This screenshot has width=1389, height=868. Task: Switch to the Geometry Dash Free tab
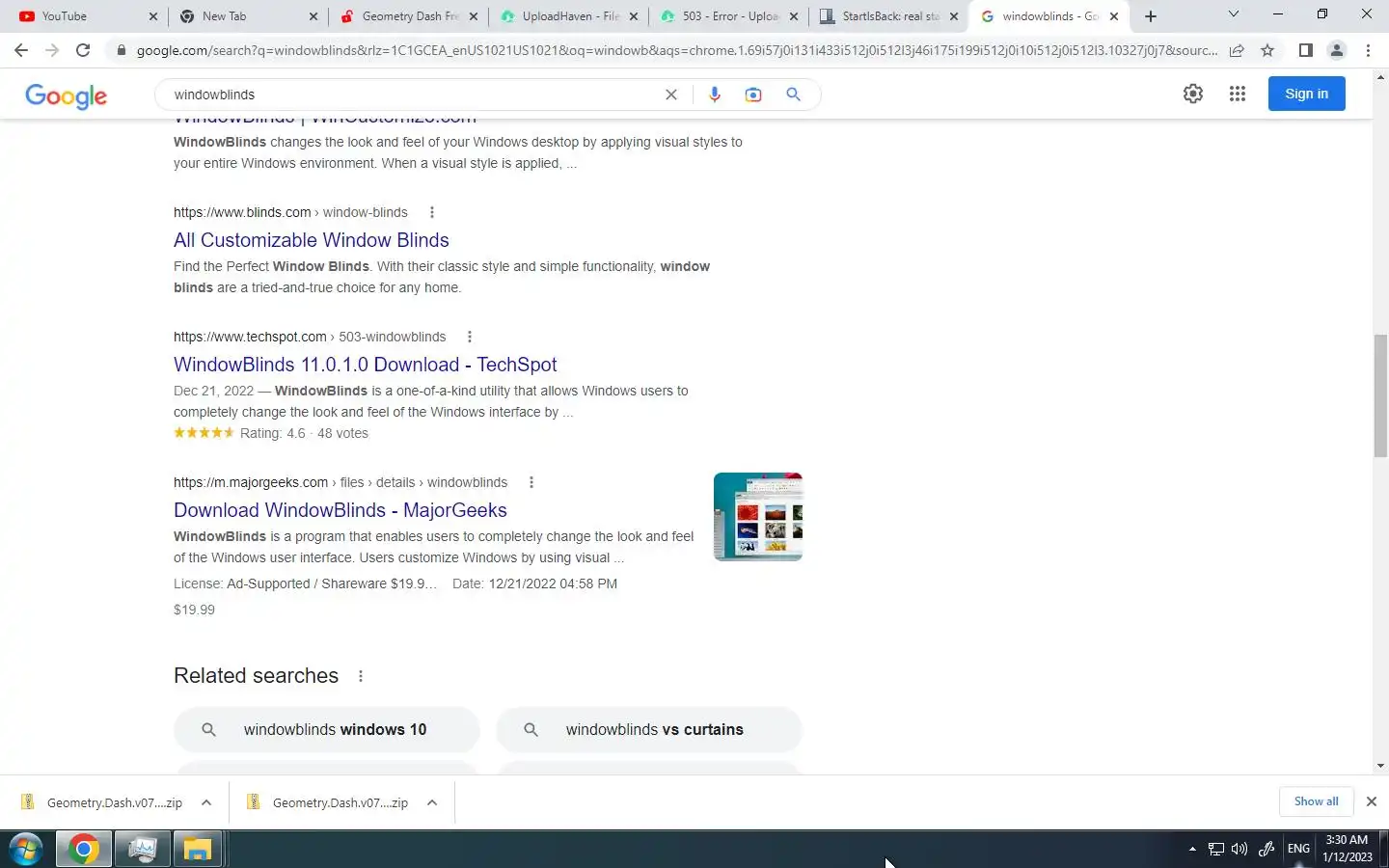(x=407, y=16)
